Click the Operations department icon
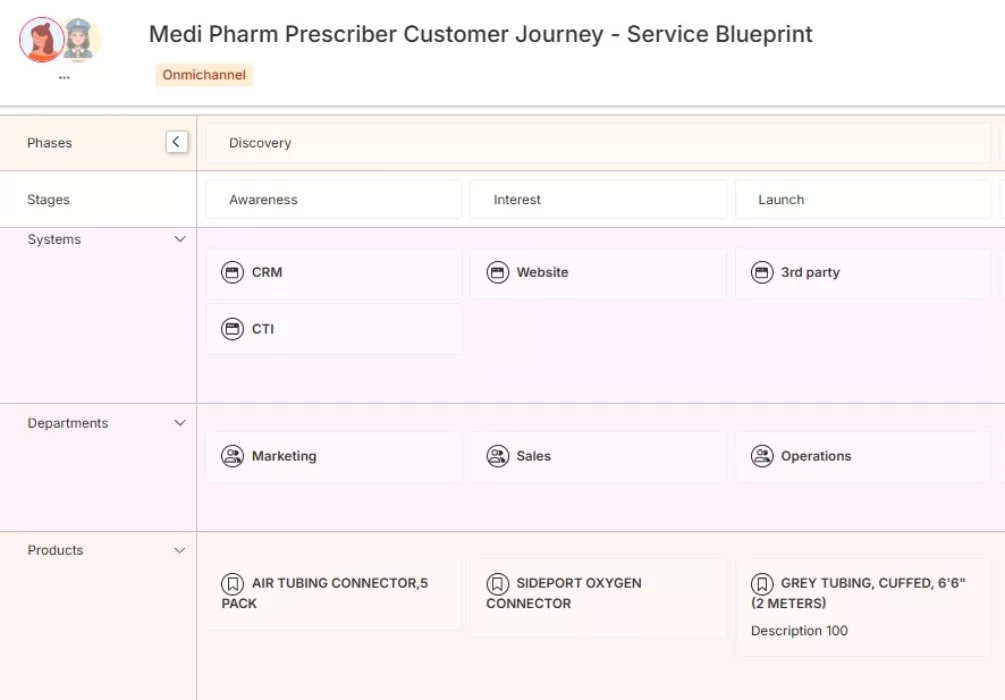The image size is (1005, 700). click(x=762, y=456)
